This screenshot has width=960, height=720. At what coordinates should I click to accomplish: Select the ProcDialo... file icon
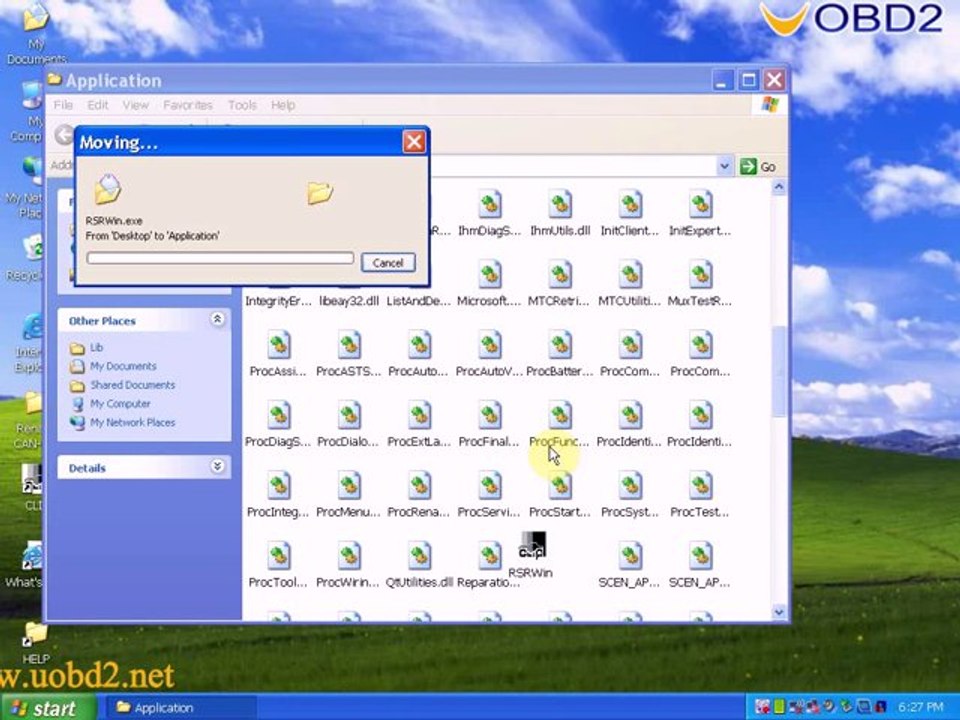point(349,416)
